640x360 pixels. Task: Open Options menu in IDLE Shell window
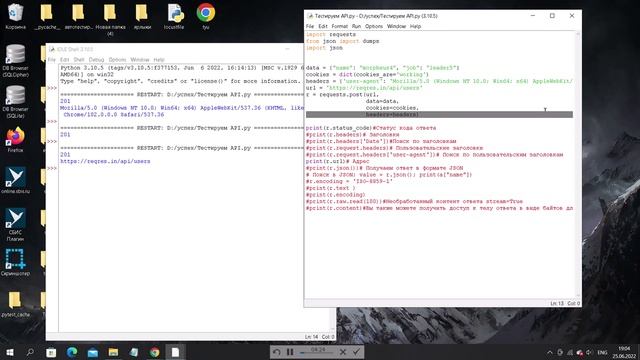click(117, 60)
